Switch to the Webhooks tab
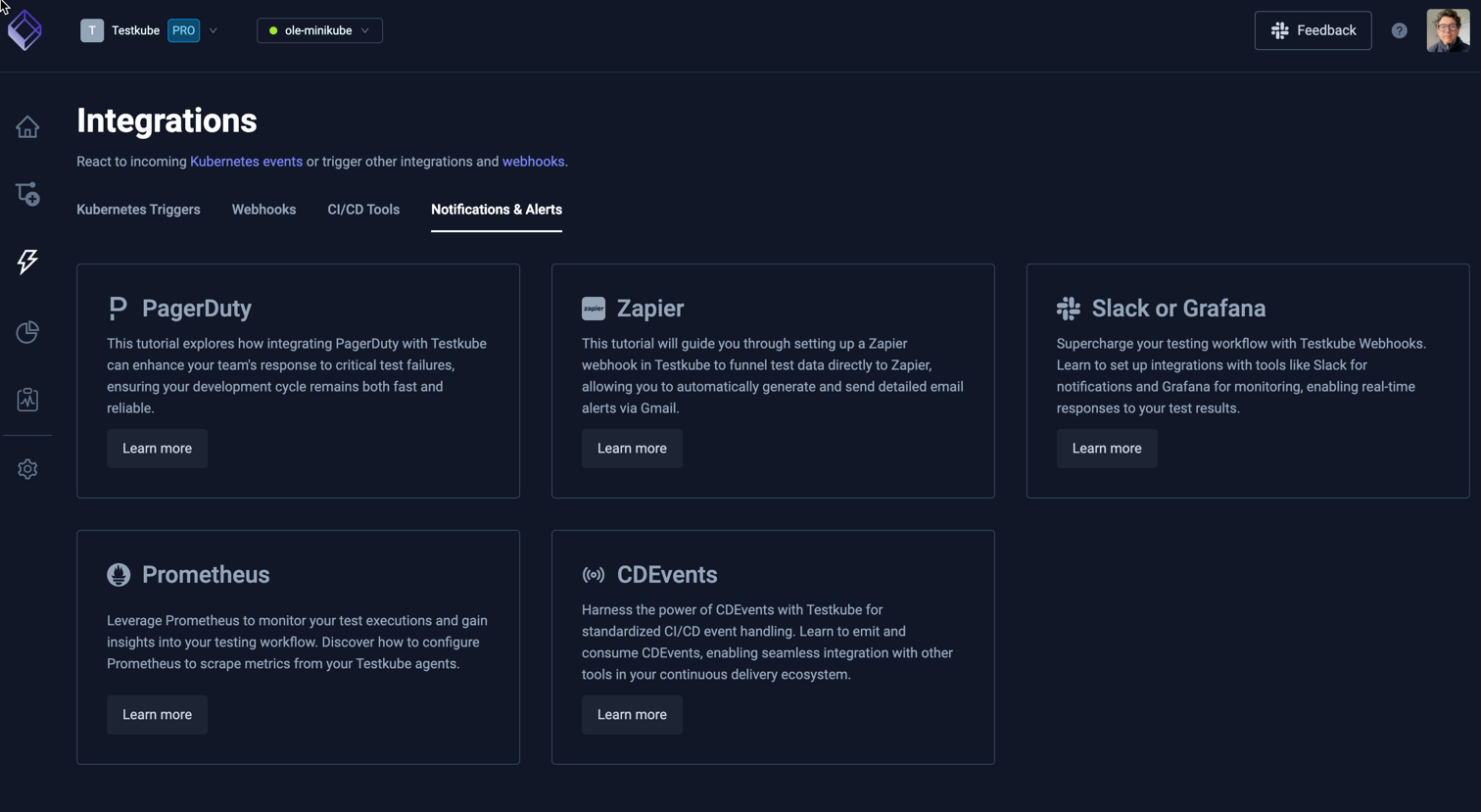 tap(263, 209)
